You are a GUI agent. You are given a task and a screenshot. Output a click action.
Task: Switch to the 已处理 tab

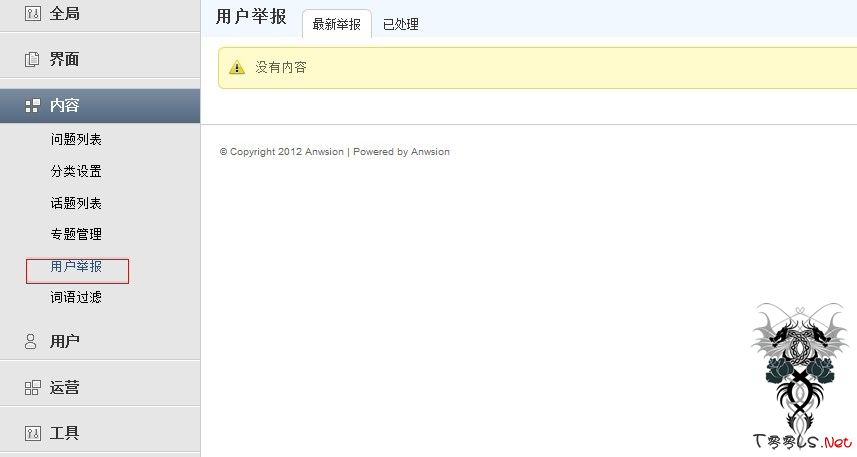pyautogui.click(x=401, y=24)
